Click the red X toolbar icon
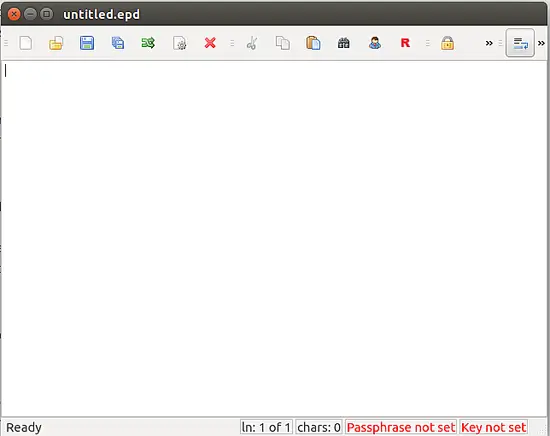550x436 pixels. 210,43
